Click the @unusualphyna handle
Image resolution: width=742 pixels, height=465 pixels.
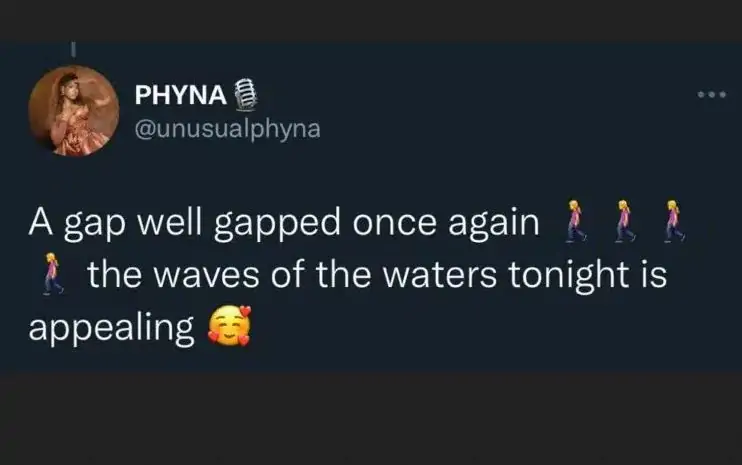coord(227,129)
